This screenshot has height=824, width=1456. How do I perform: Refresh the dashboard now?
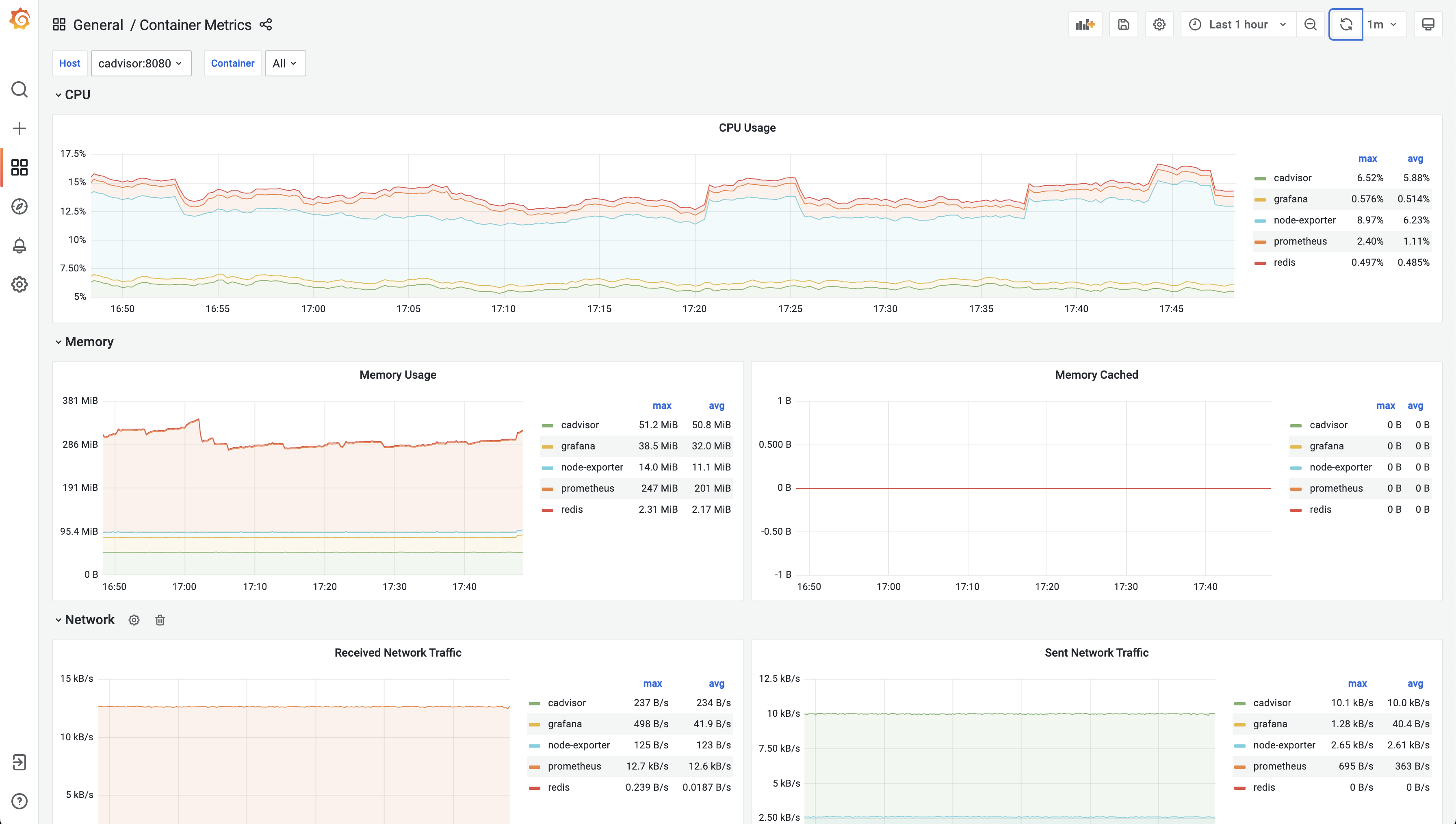(1345, 24)
